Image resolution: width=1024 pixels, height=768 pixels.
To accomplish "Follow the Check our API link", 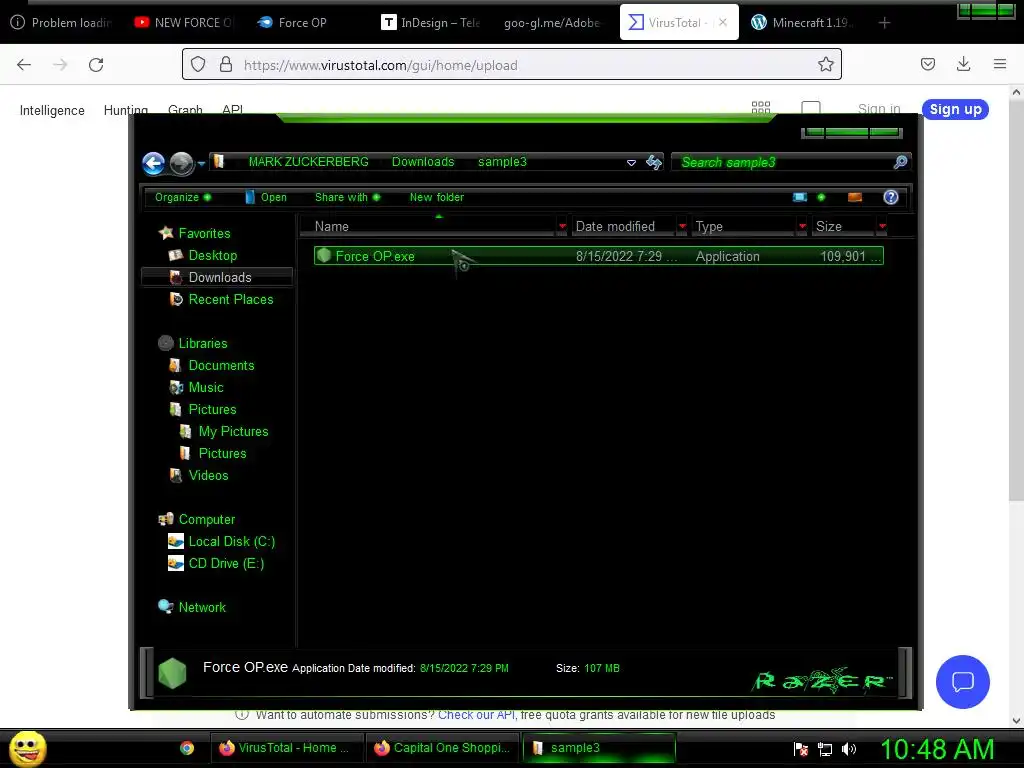I will pos(476,715).
